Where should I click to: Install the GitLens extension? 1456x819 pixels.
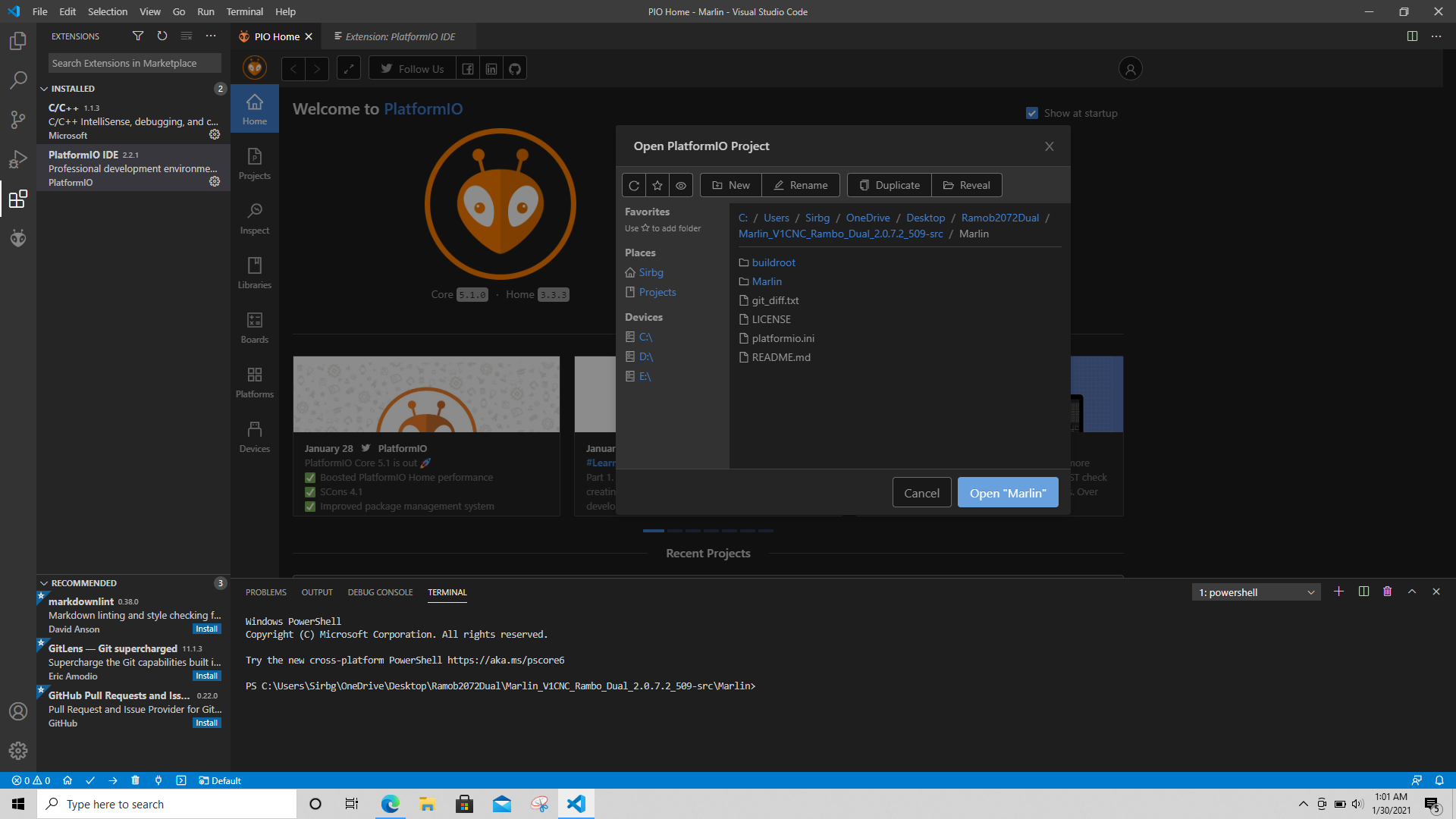click(x=206, y=676)
